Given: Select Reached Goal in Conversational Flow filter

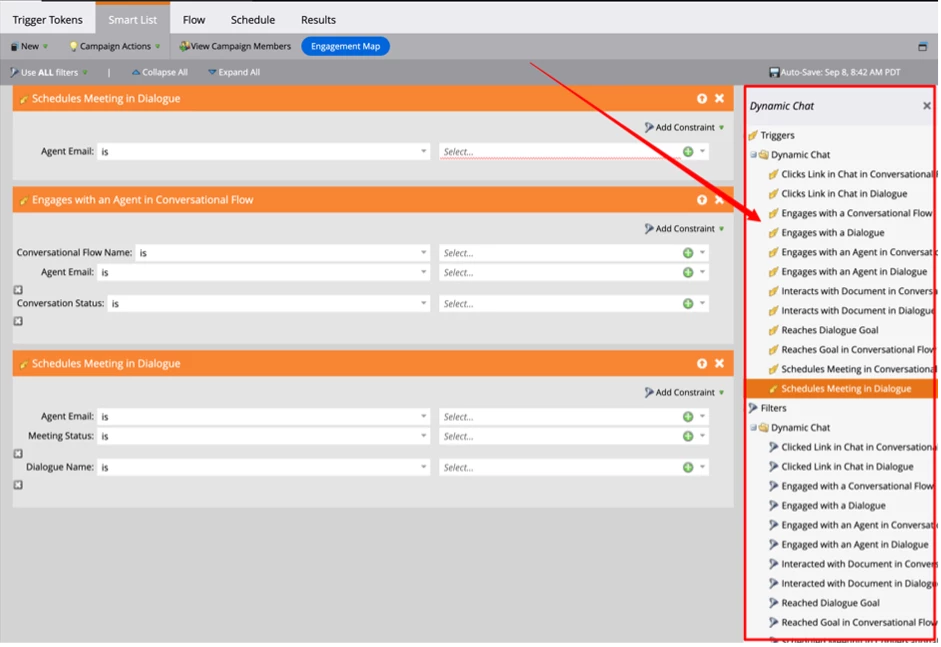Looking at the screenshot, I should click(851, 623).
